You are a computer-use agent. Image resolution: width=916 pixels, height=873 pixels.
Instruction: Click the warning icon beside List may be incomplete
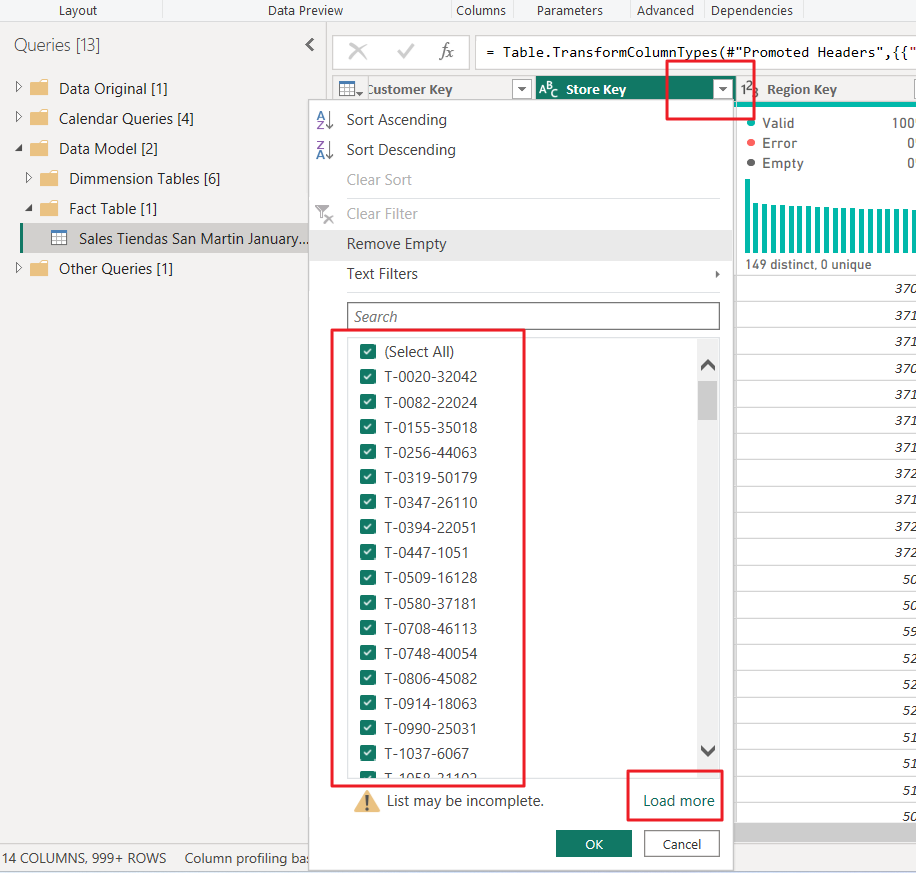coord(367,801)
